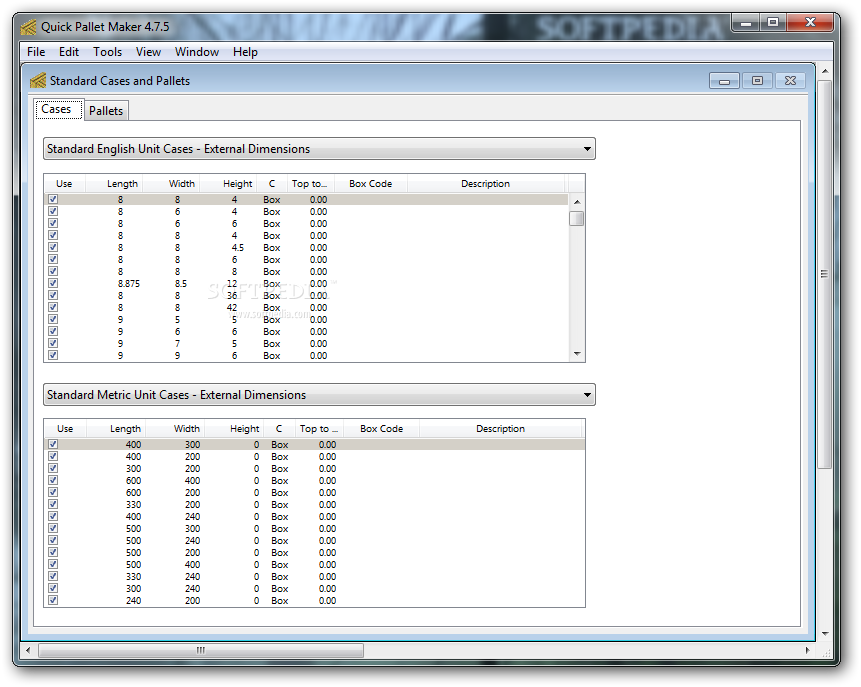Click the horizontal scrollbar right arrow
The height and width of the screenshot is (687, 861).
tap(807, 650)
